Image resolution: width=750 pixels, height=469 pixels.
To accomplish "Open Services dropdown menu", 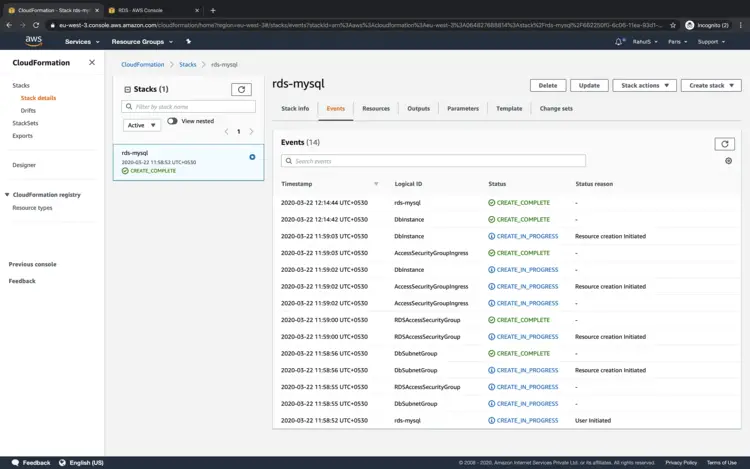I will (x=82, y=42).
